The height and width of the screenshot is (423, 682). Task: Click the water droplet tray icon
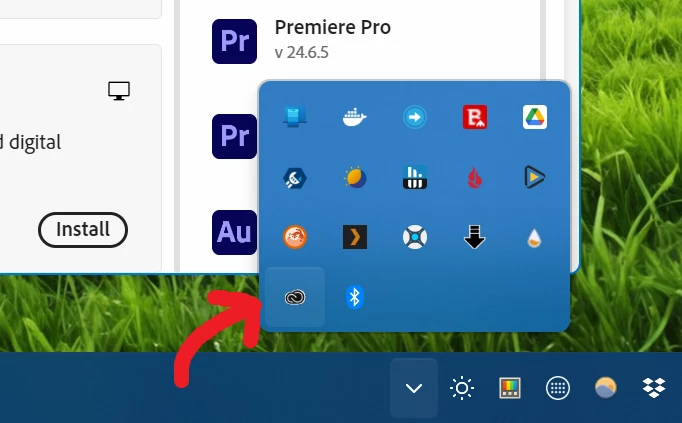pos(534,238)
